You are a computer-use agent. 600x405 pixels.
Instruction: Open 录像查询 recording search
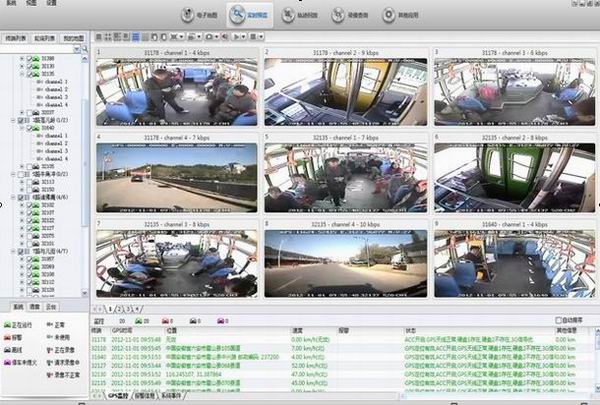354,17
